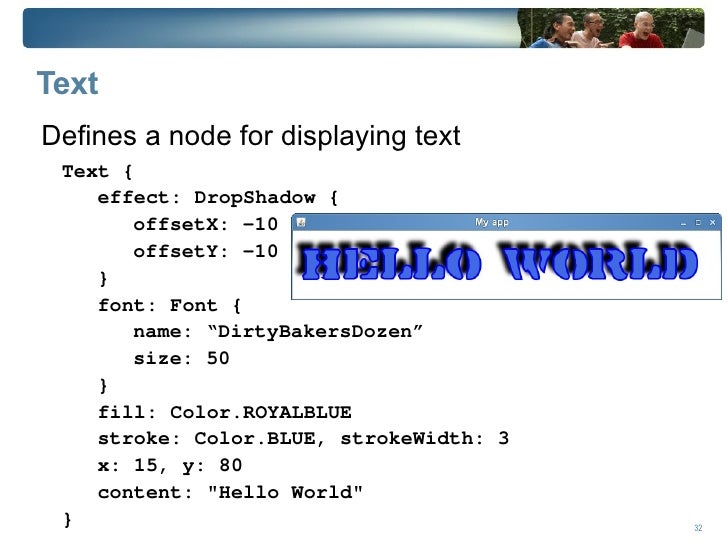Click the slide number 32
Screen dimensions: 728x546
[698, 528]
